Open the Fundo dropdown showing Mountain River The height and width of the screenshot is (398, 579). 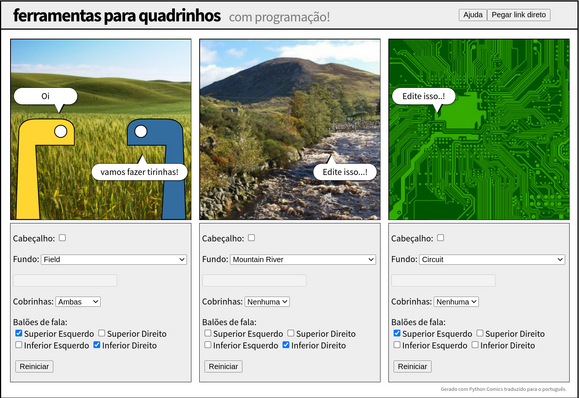[303, 260]
